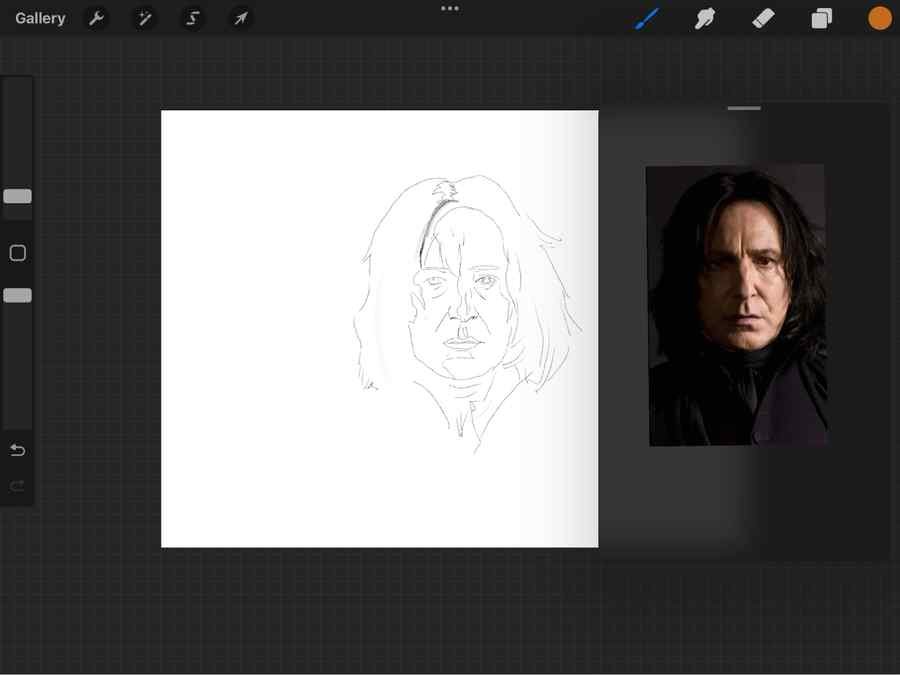
Task: Open the Gallery
Action: point(40,18)
